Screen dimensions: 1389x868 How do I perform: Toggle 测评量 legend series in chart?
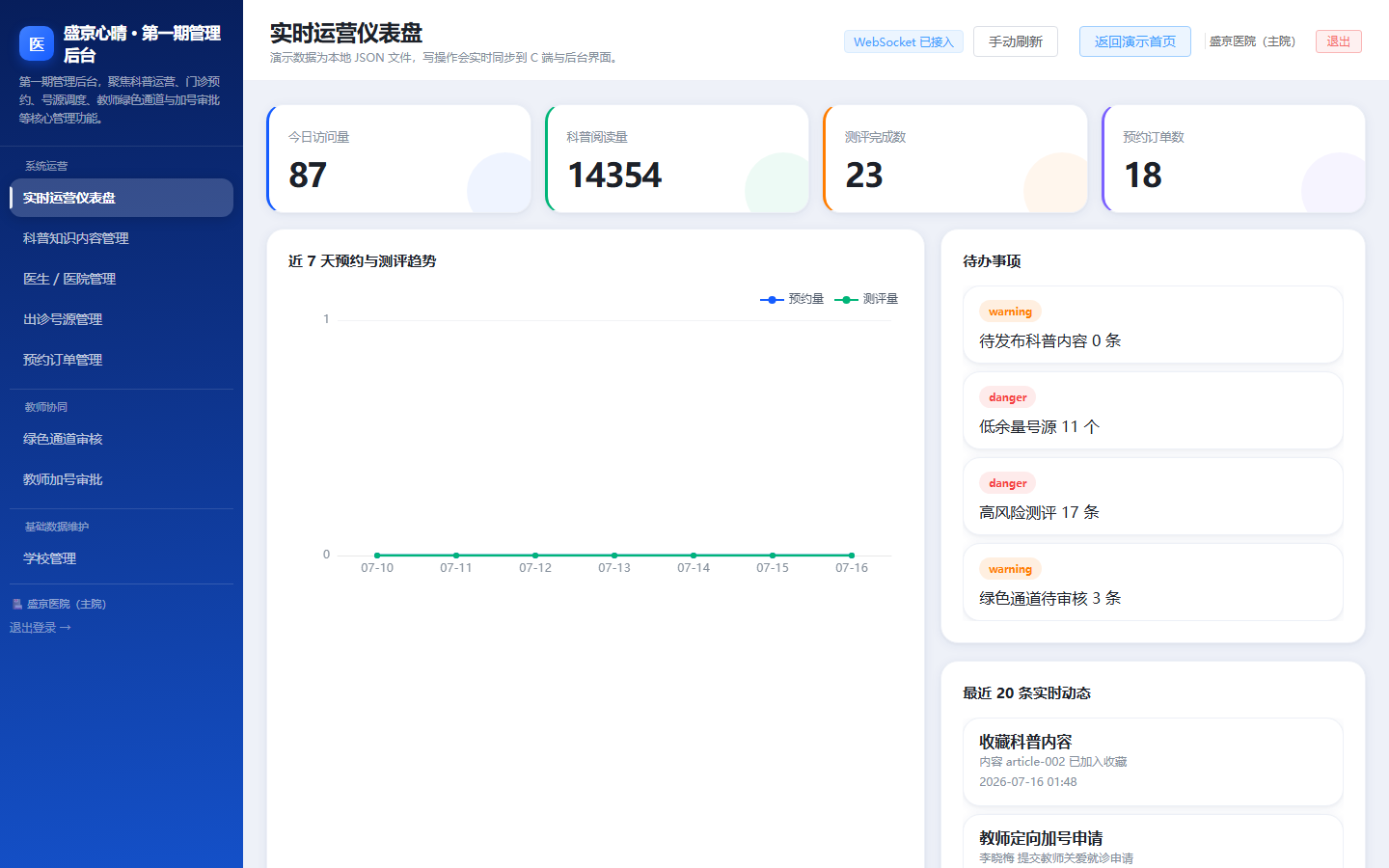click(866, 299)
